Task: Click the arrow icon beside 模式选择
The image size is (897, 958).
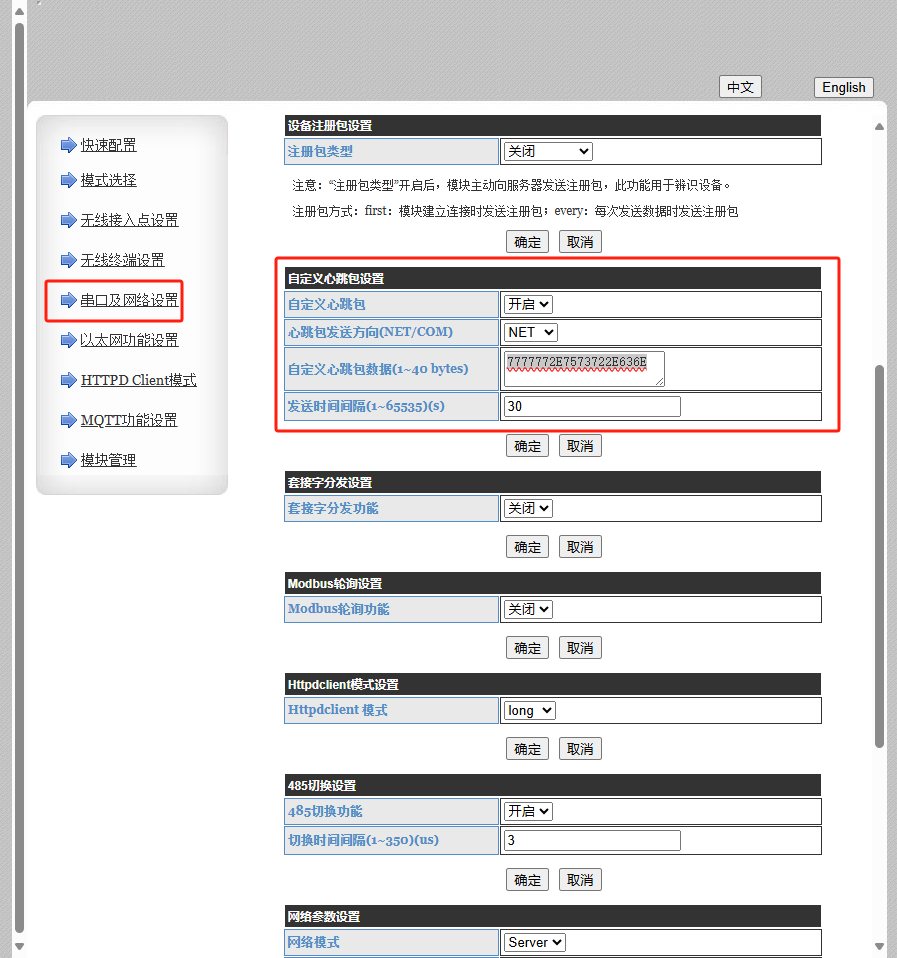Action: tap(68, 180)
